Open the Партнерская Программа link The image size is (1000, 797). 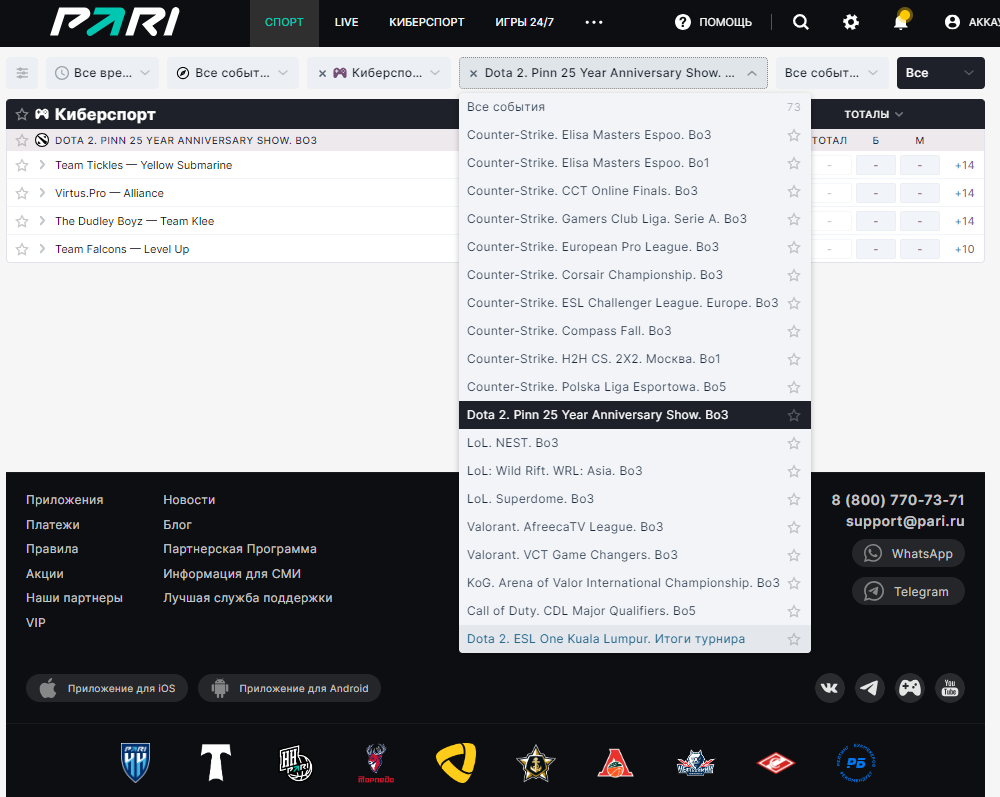click(x=240, y=549)
